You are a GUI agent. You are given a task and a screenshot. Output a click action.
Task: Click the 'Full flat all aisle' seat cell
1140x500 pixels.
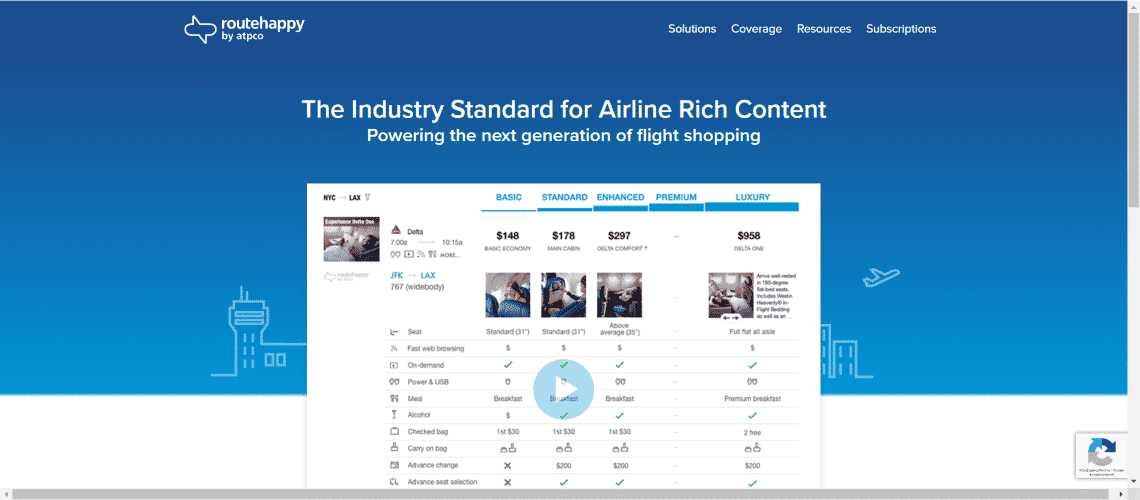pos(752,332)
